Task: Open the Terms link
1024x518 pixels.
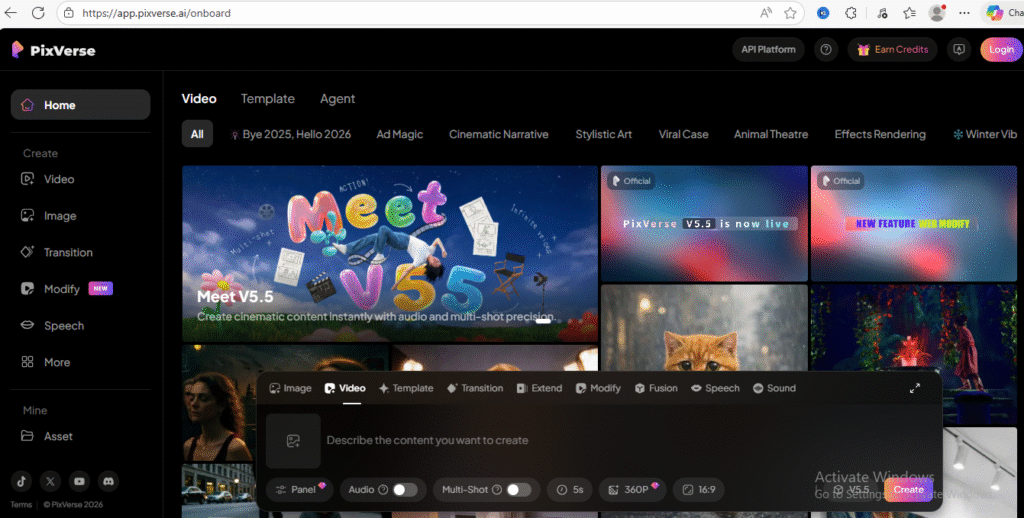Action: (x=21, y=504)
